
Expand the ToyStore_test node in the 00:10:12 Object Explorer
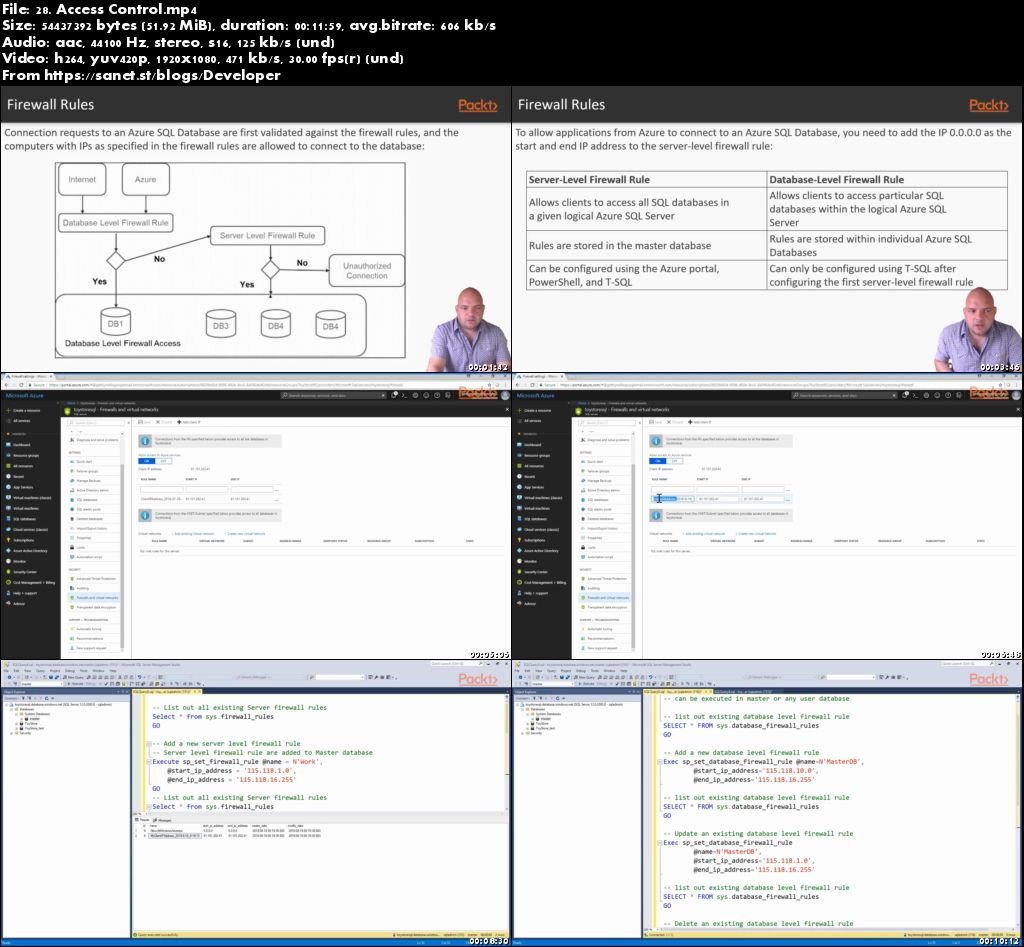(528, 728)
